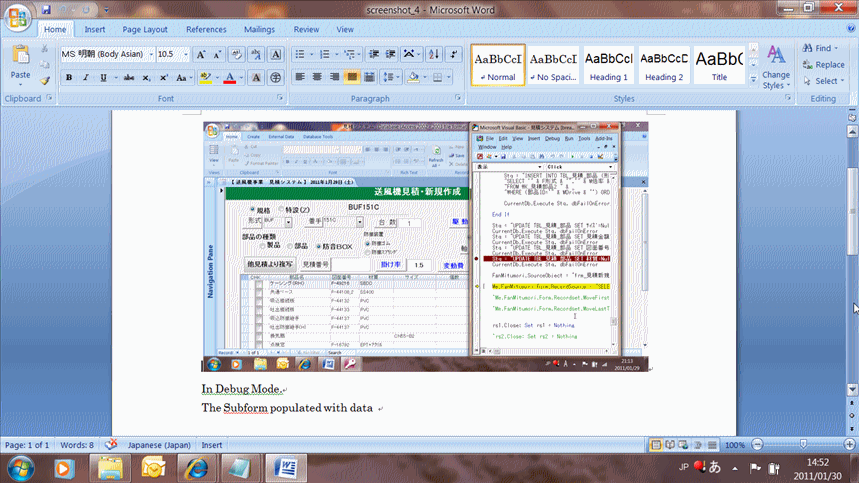Apply yellow text highlight color
Screen dimensions: 859x483
[x=205, y=78]
